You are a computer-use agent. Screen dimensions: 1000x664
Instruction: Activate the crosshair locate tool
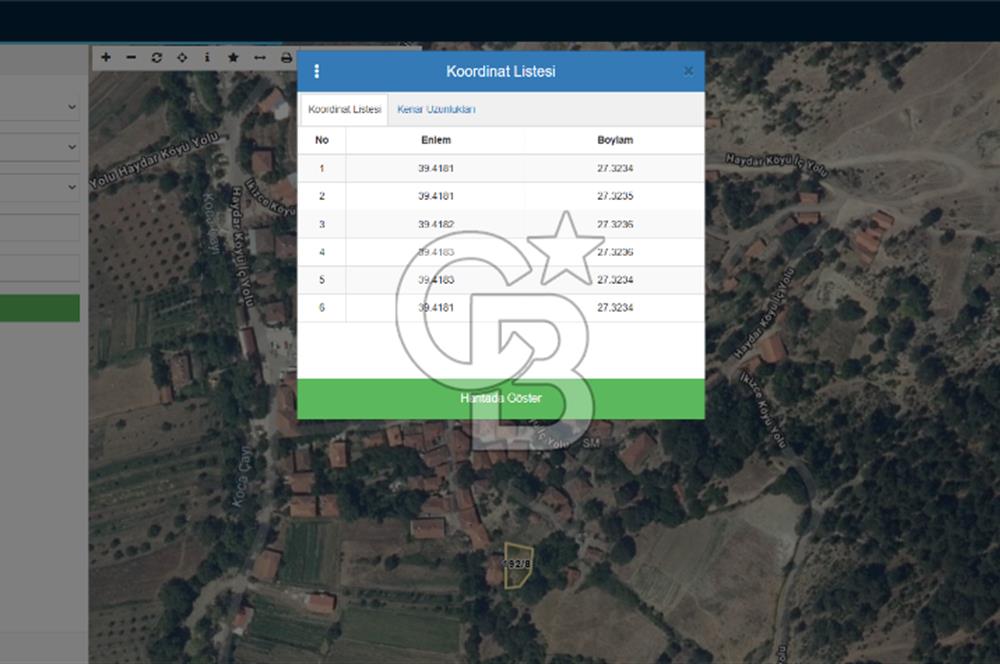point(182,57)
